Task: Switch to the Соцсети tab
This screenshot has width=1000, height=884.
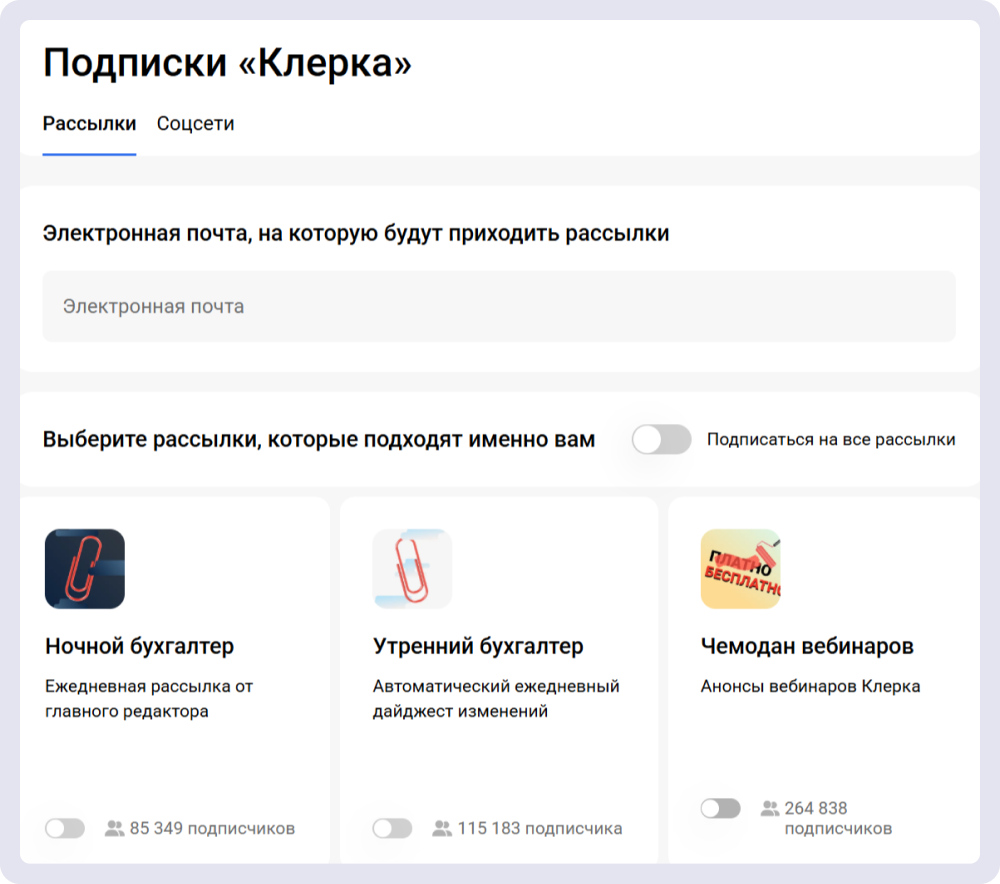Action: click(195, 123)
